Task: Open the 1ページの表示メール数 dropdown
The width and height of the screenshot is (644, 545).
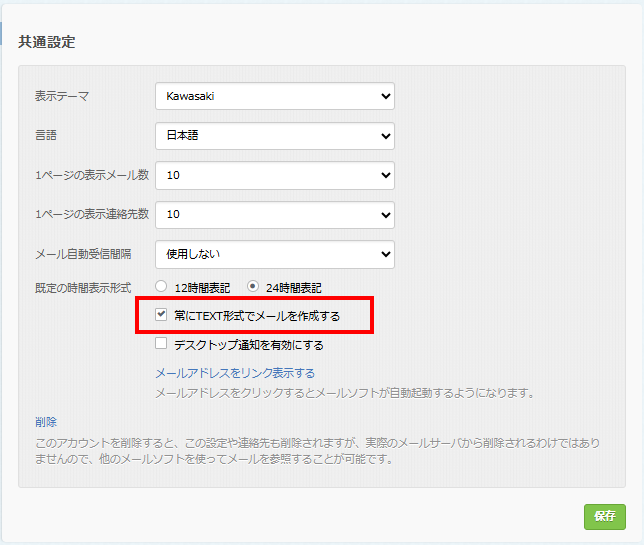Action: [x=275, y=175]
